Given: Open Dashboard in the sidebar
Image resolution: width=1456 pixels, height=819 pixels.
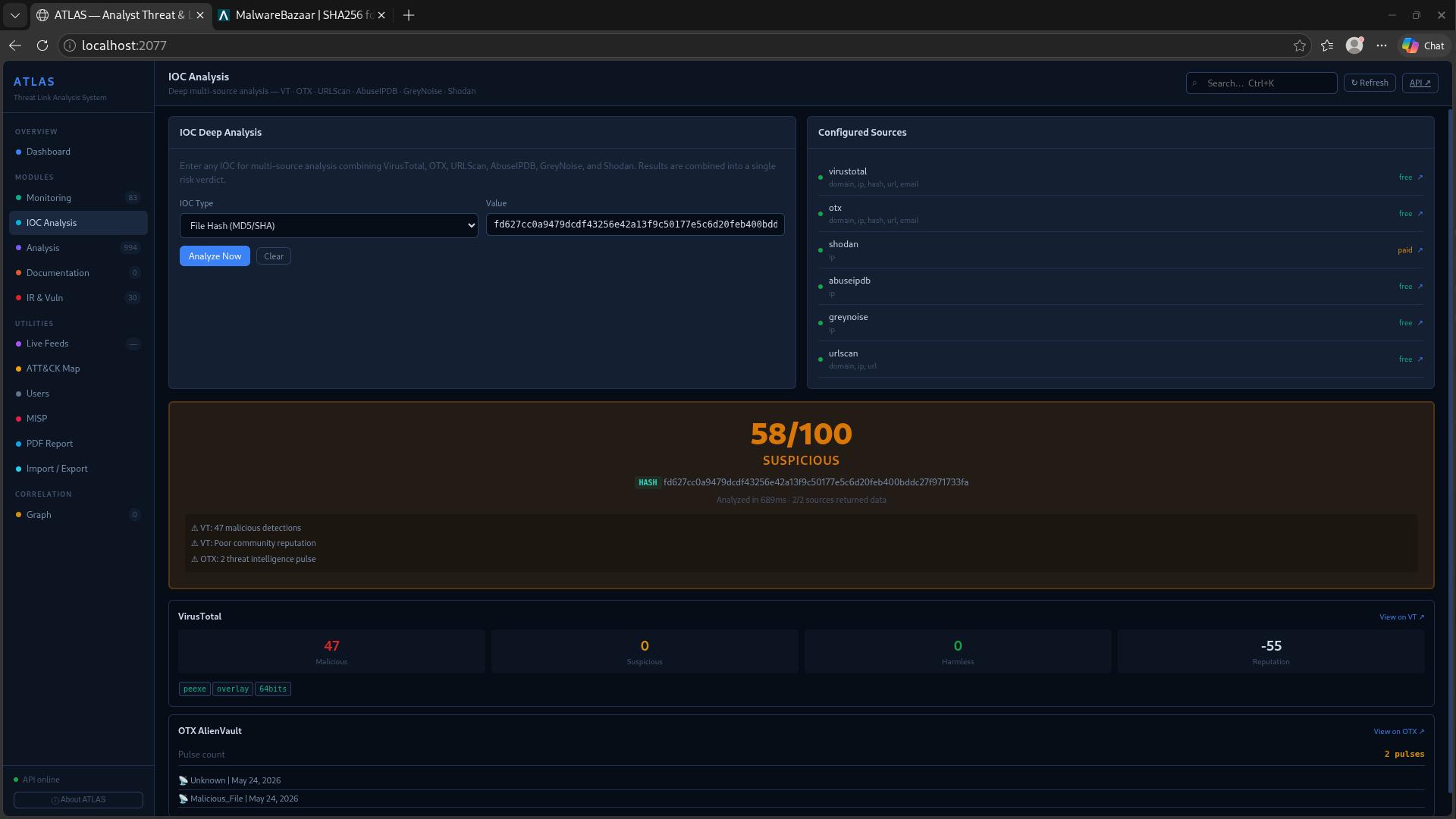Looking at the screenshot, I should pos(78,152).
